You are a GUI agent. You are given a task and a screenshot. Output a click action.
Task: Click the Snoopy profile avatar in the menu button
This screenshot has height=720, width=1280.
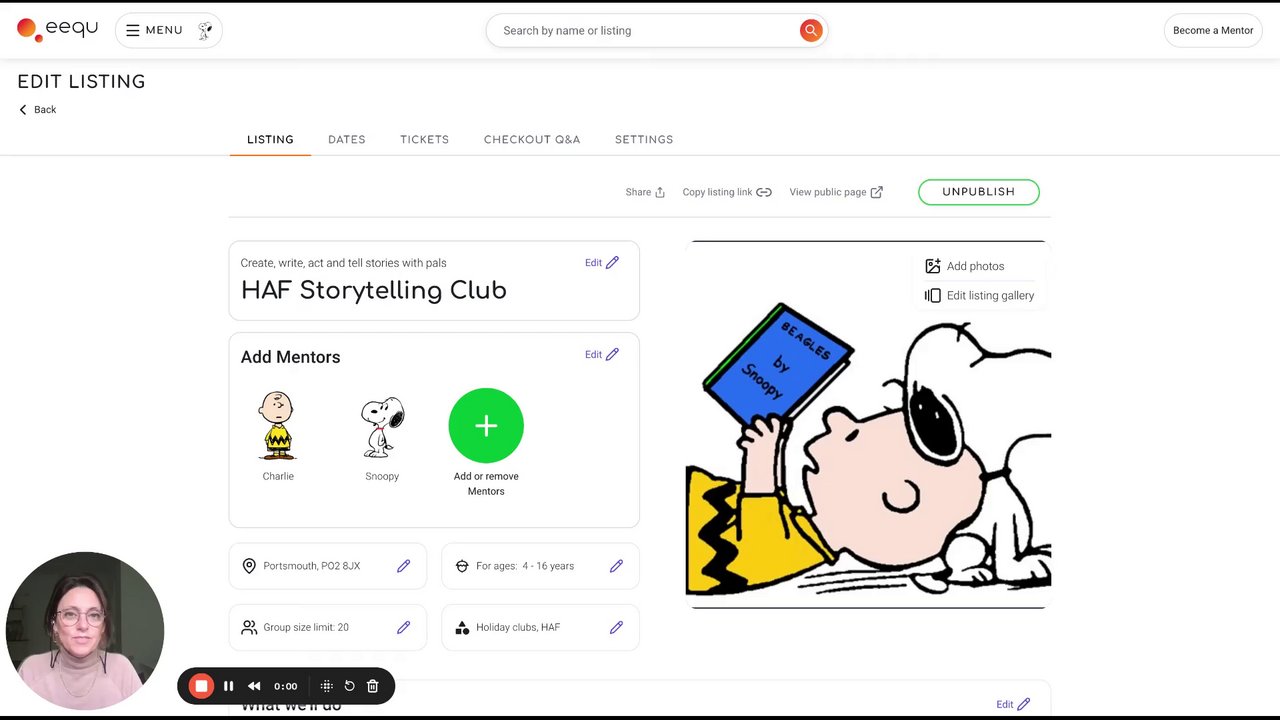[x=205, y=31]
